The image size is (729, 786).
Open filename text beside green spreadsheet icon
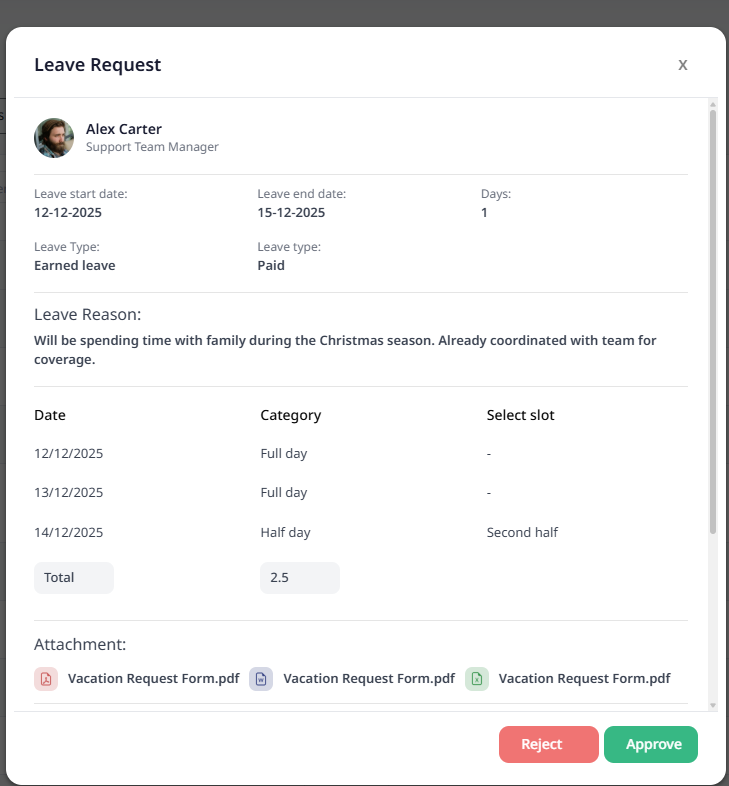pos(584,678)
